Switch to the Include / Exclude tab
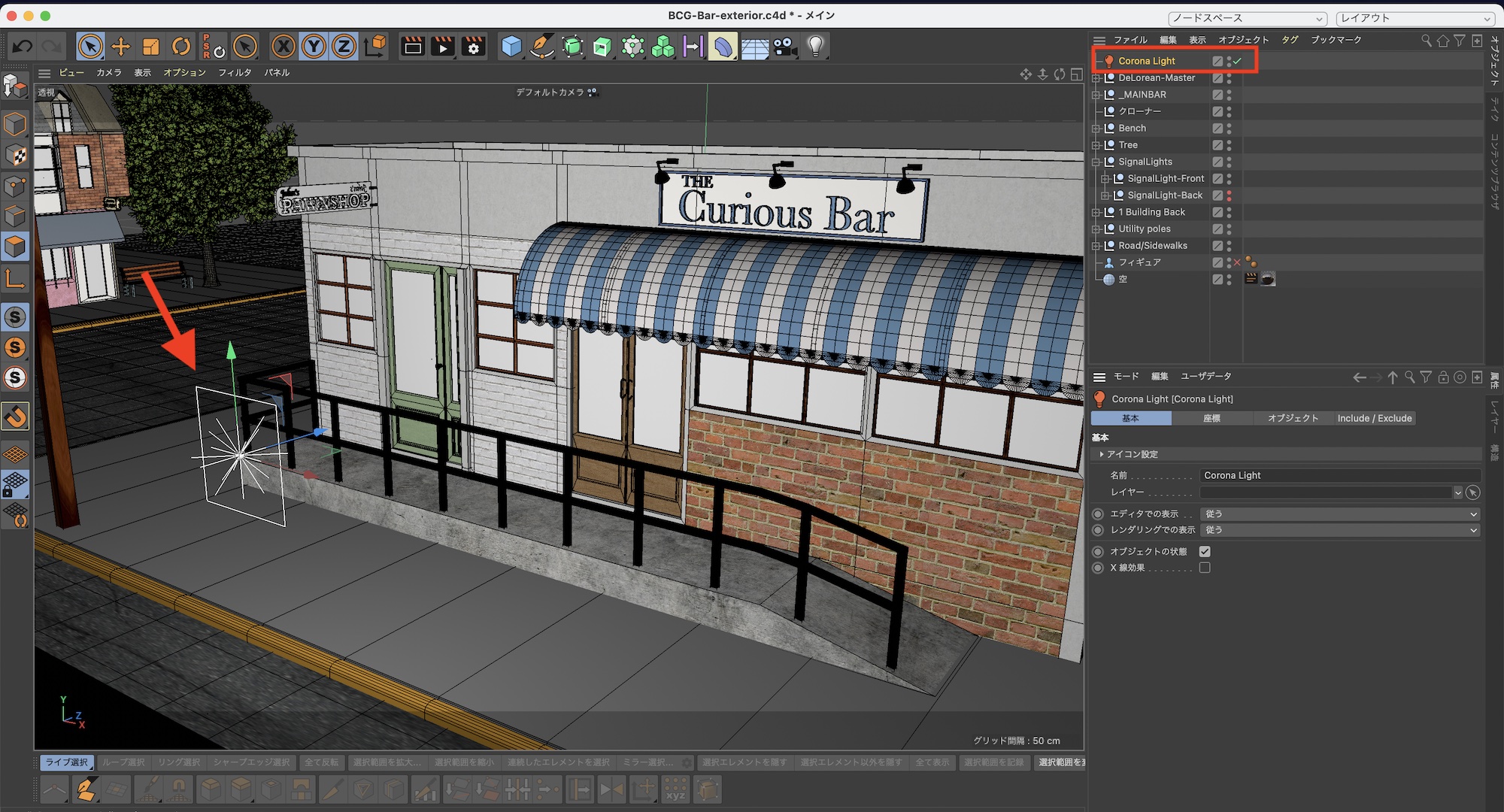Screen dimensions: 1504x812 click(x=1374, y=418)
